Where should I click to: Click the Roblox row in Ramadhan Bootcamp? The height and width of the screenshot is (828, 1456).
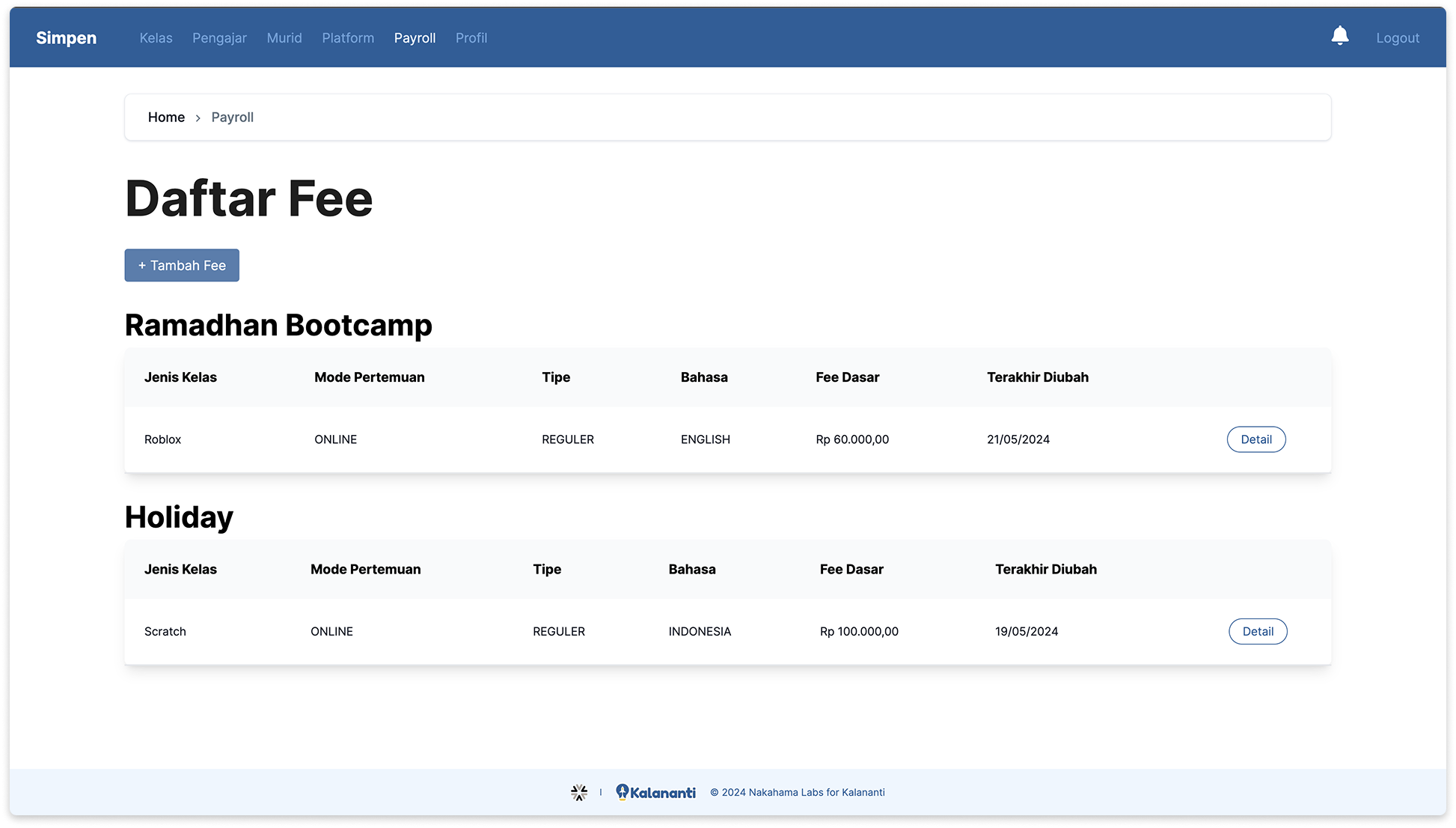pos(162,439)
